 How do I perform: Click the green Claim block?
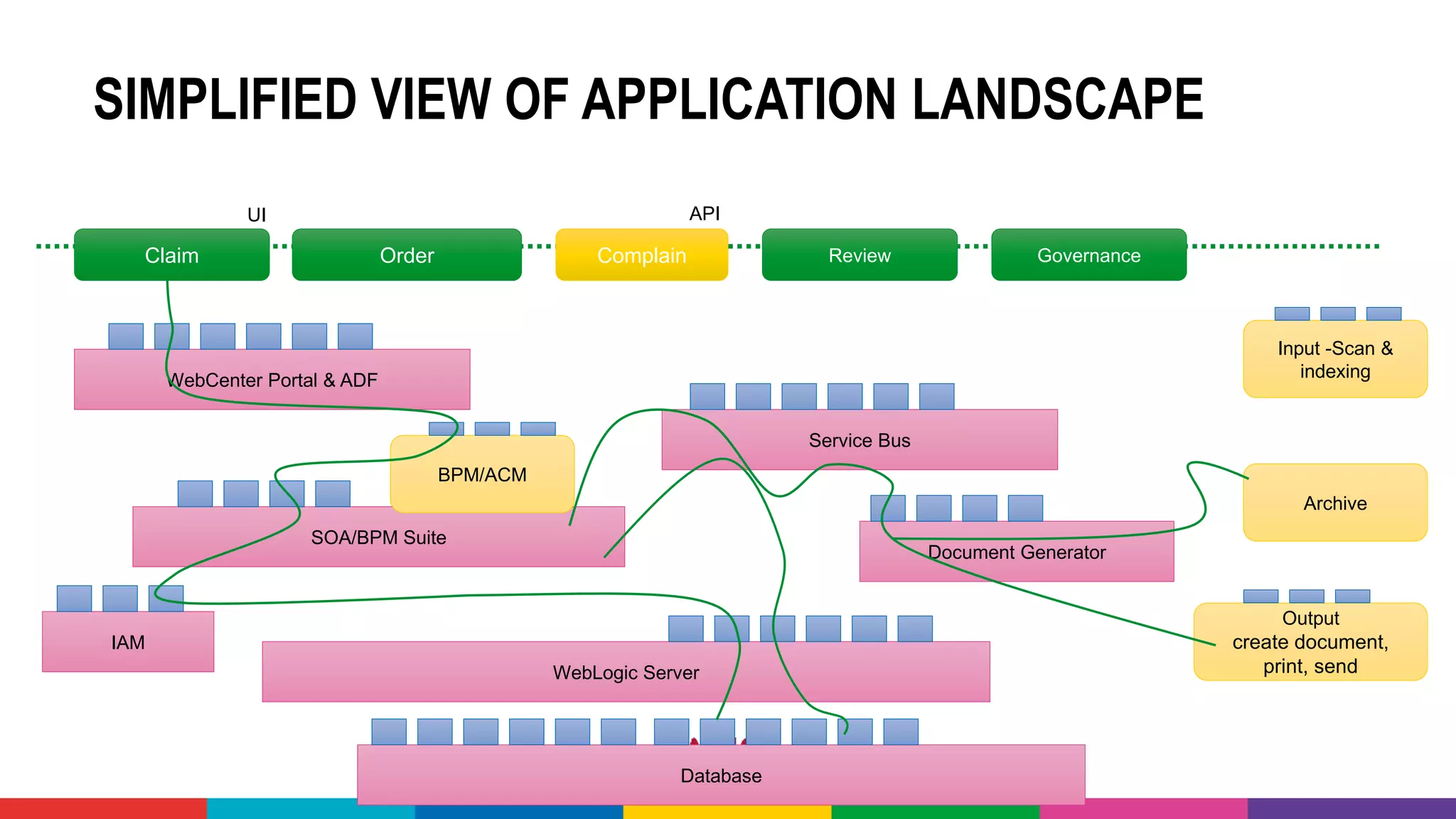[x=171, y=255]
